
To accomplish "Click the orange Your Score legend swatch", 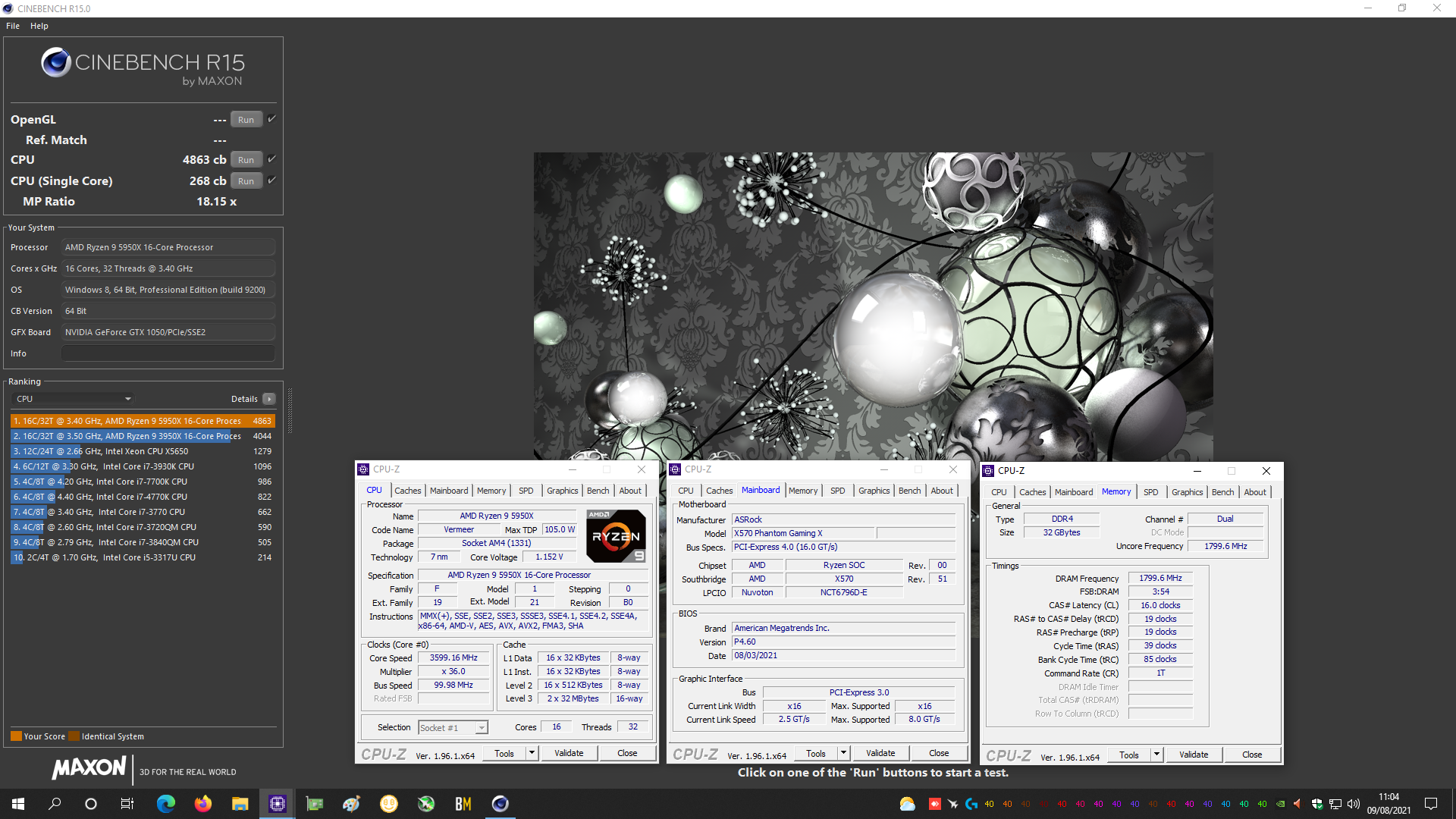I will coord(16,736).
